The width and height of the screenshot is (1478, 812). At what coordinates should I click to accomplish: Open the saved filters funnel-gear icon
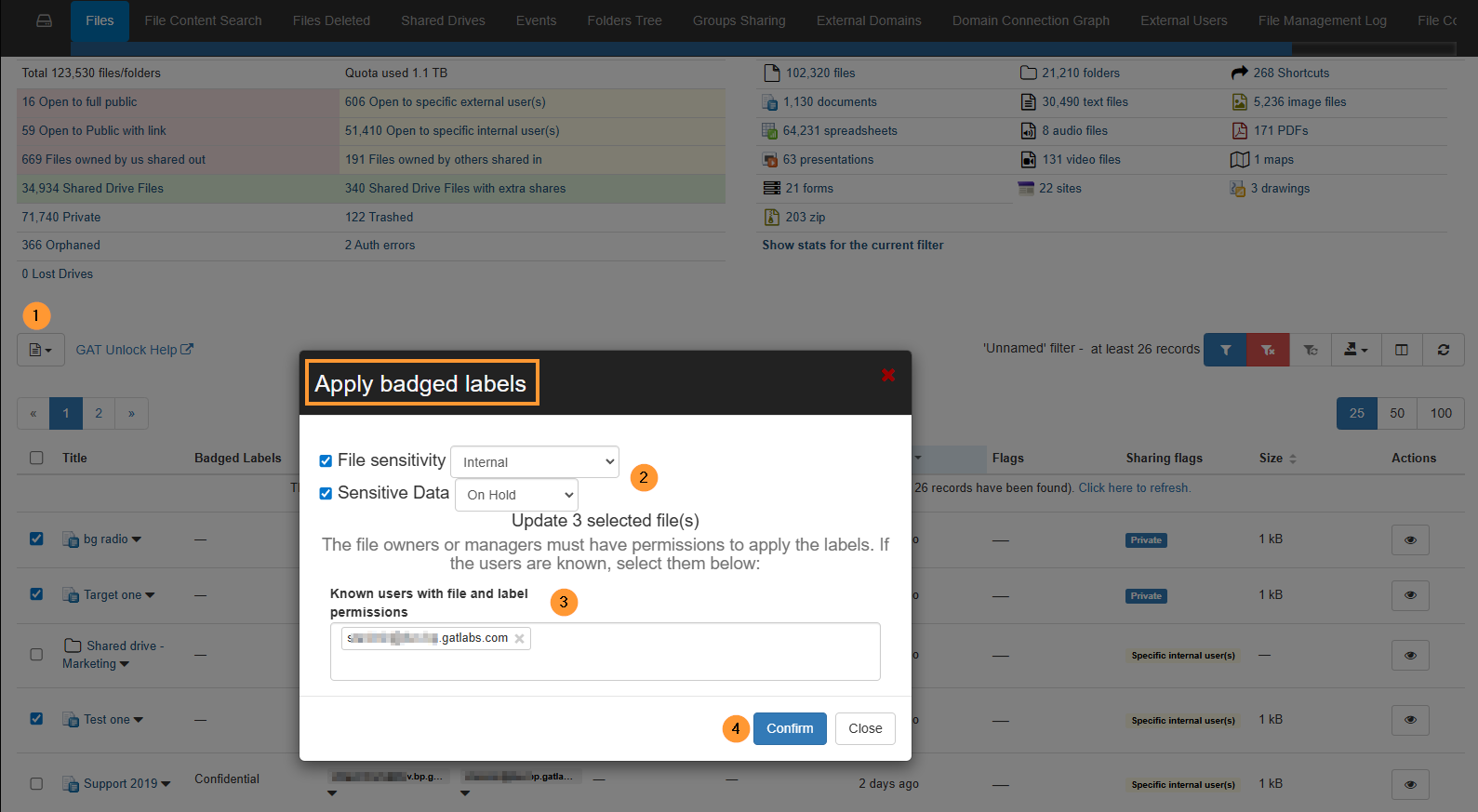click(x=1311, y=350)
